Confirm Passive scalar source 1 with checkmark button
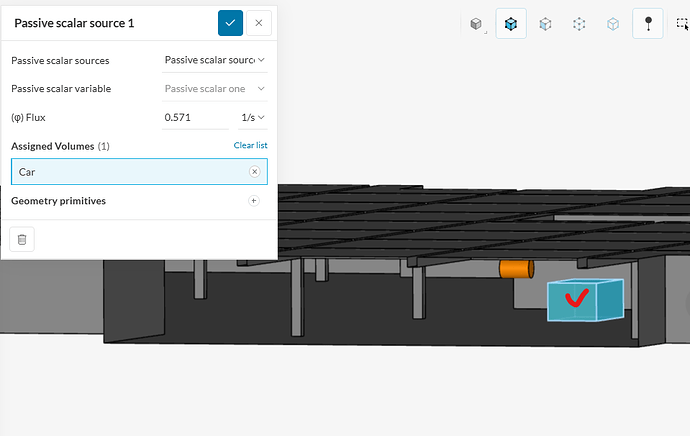 (x=230, y=23)
